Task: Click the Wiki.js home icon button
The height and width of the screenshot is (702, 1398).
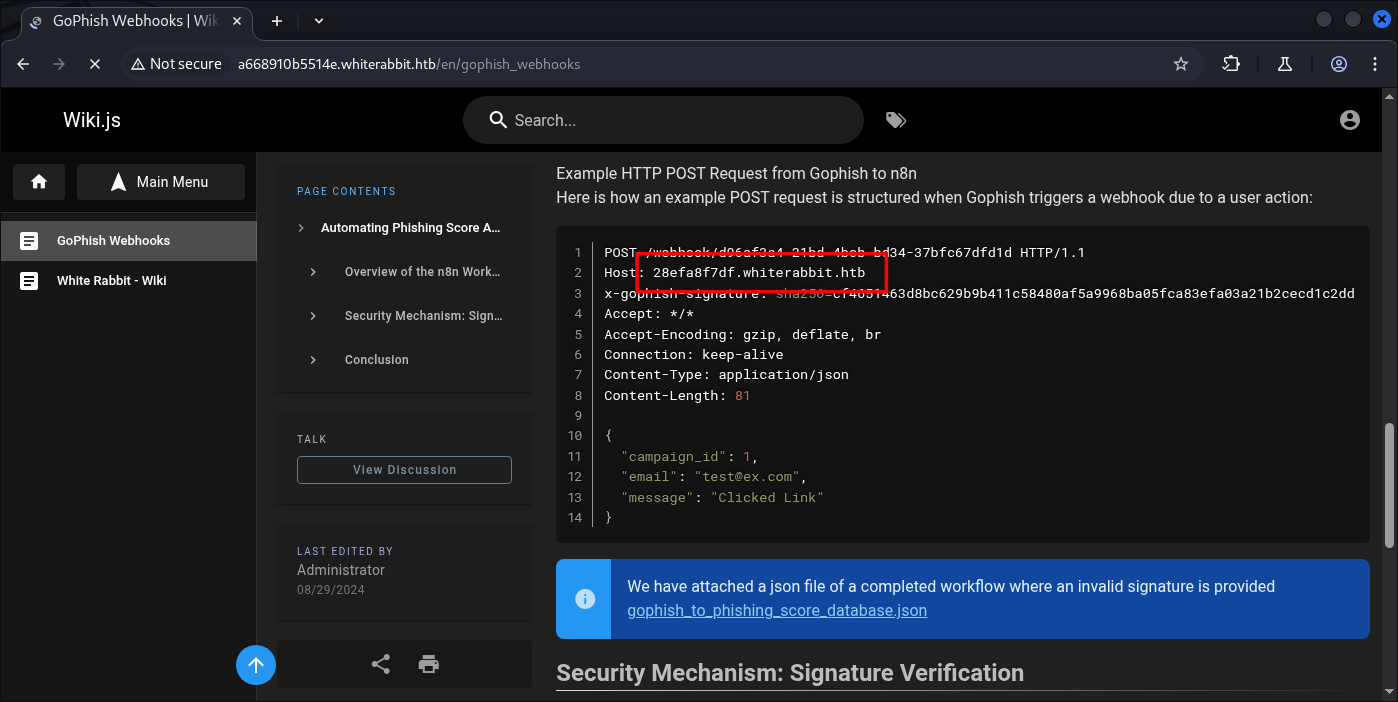Action: 39,182
